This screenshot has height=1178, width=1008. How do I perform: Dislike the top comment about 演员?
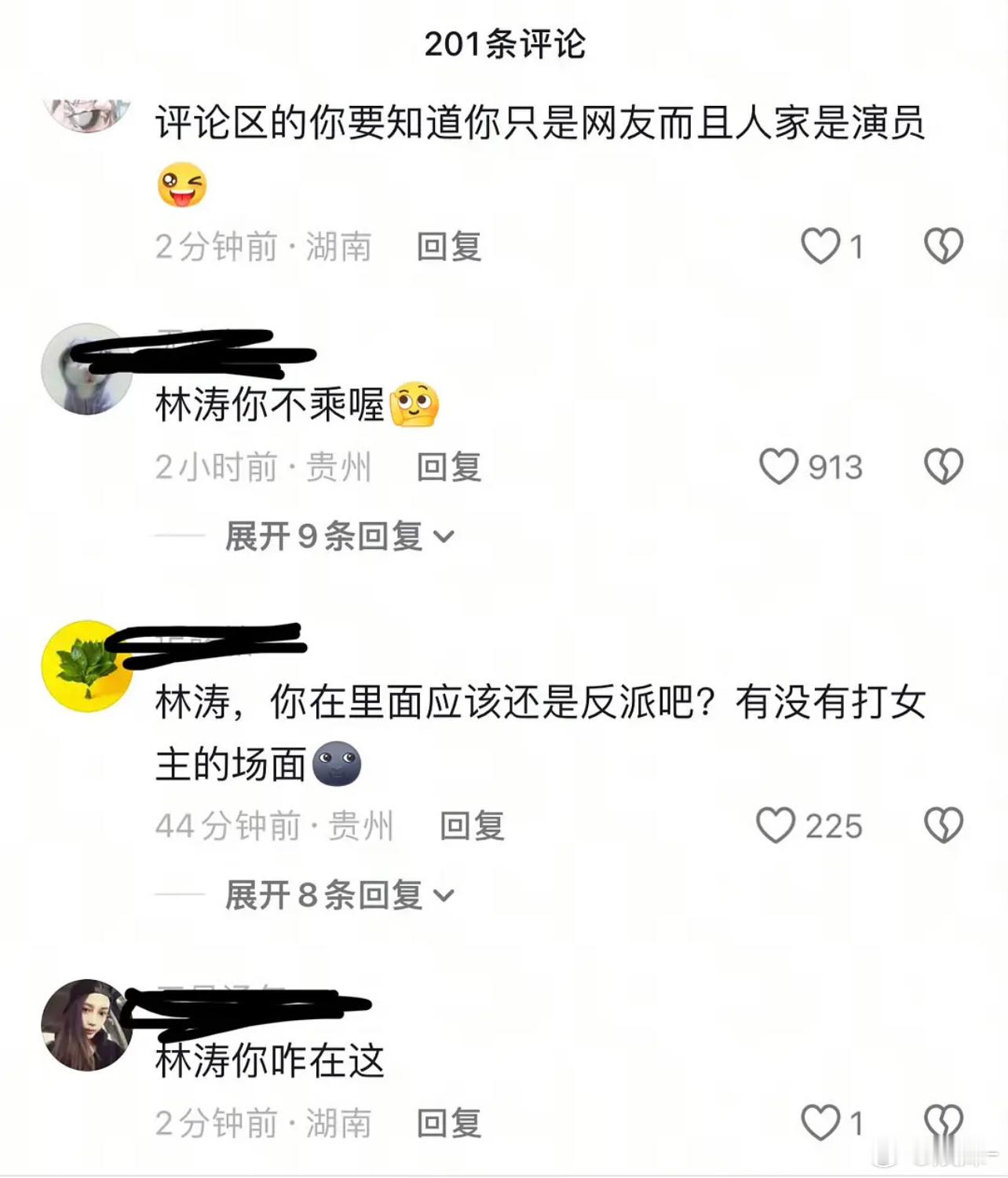[x=944, y=246]
